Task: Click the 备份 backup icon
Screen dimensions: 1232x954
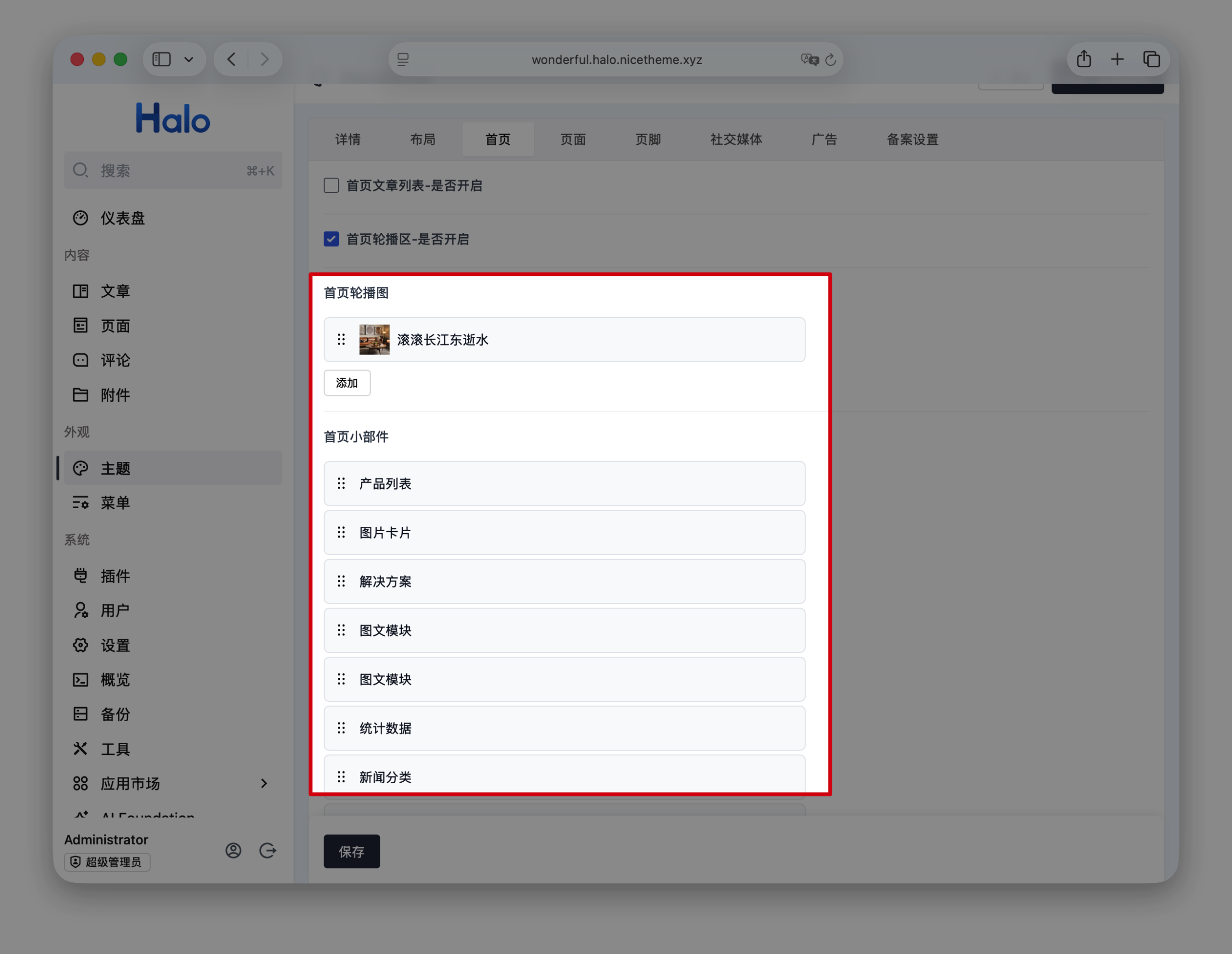Action: (x=81, y=714)
